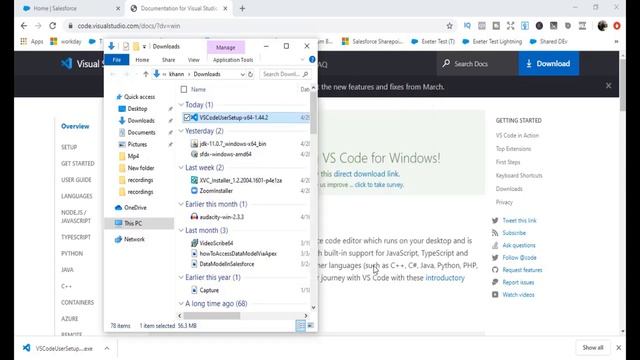Image resolution: width=640 pixels, height=360 pixels.
Task: Switch to Explorer Home ribbon tab
Action: click(x=142, y=60)
